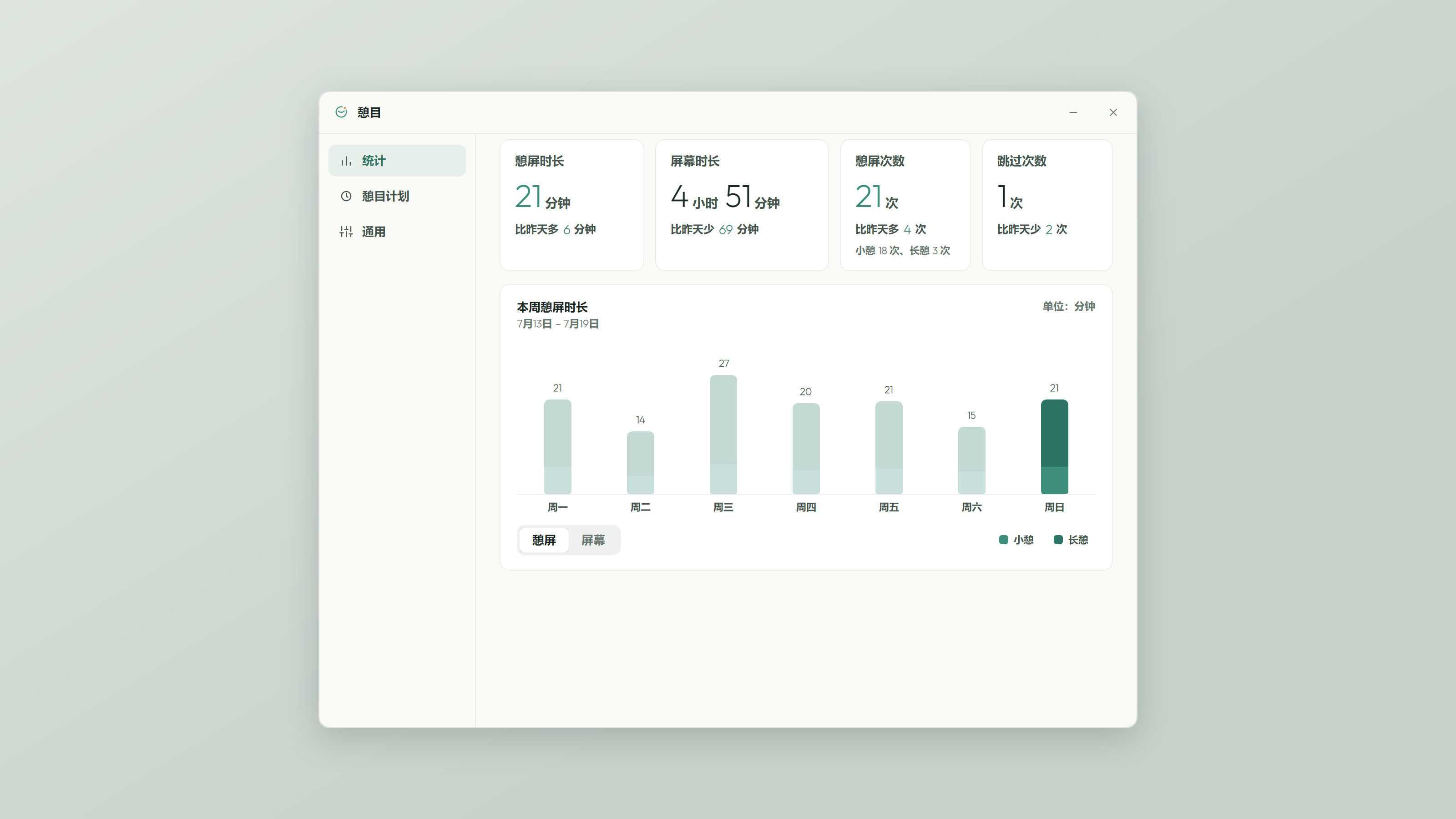1456x819 pixels.
Task: Select the 周三 bar with value 27
Action: [x=723, y=434]
